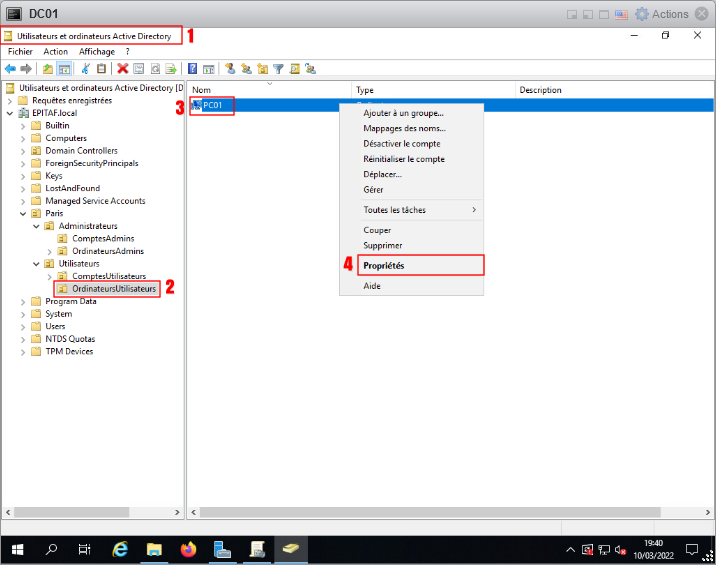
Task: Collapse the Paris organizational unit
Action: (23, 213)
